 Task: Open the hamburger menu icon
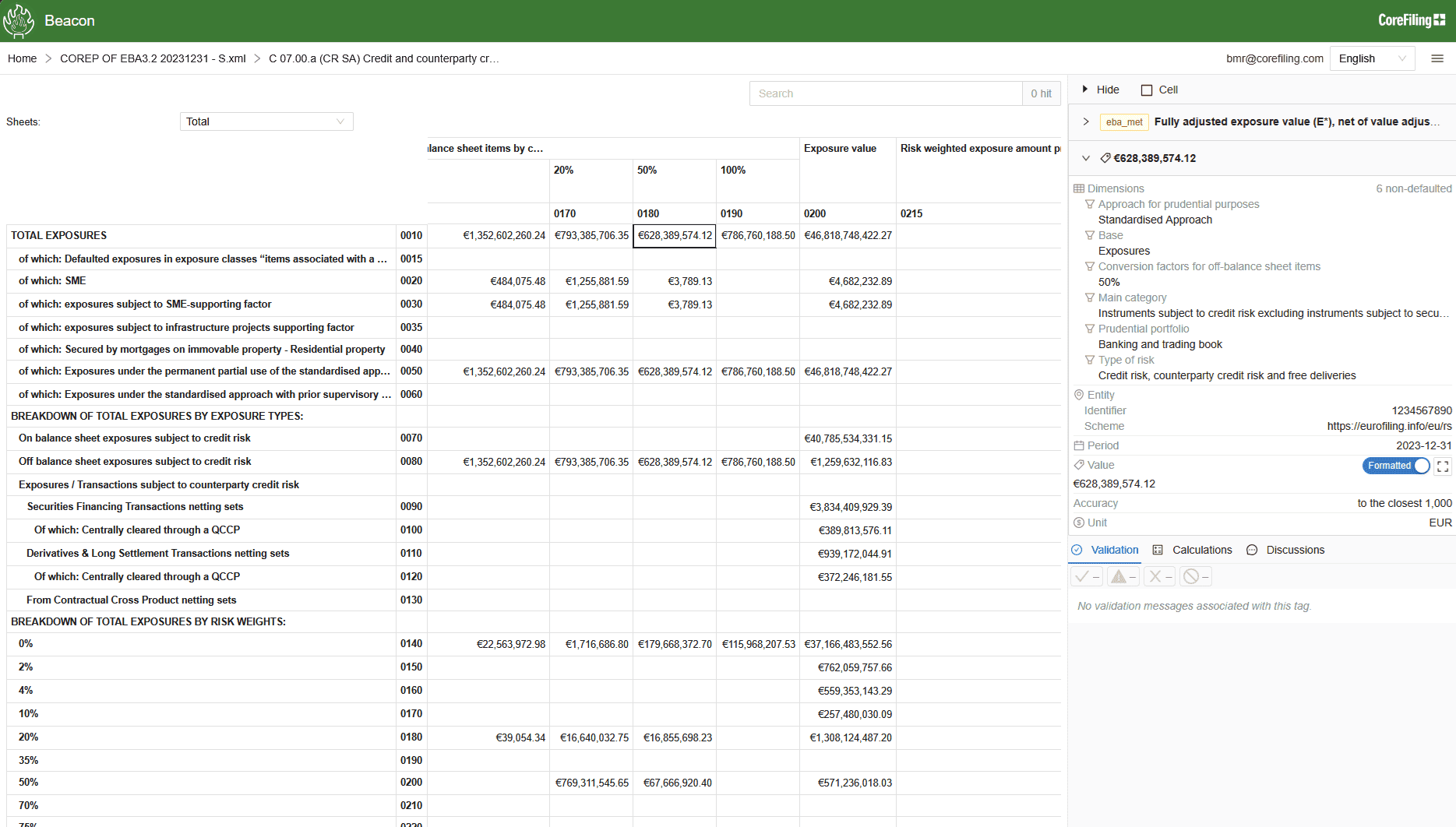click(1437, 58)
